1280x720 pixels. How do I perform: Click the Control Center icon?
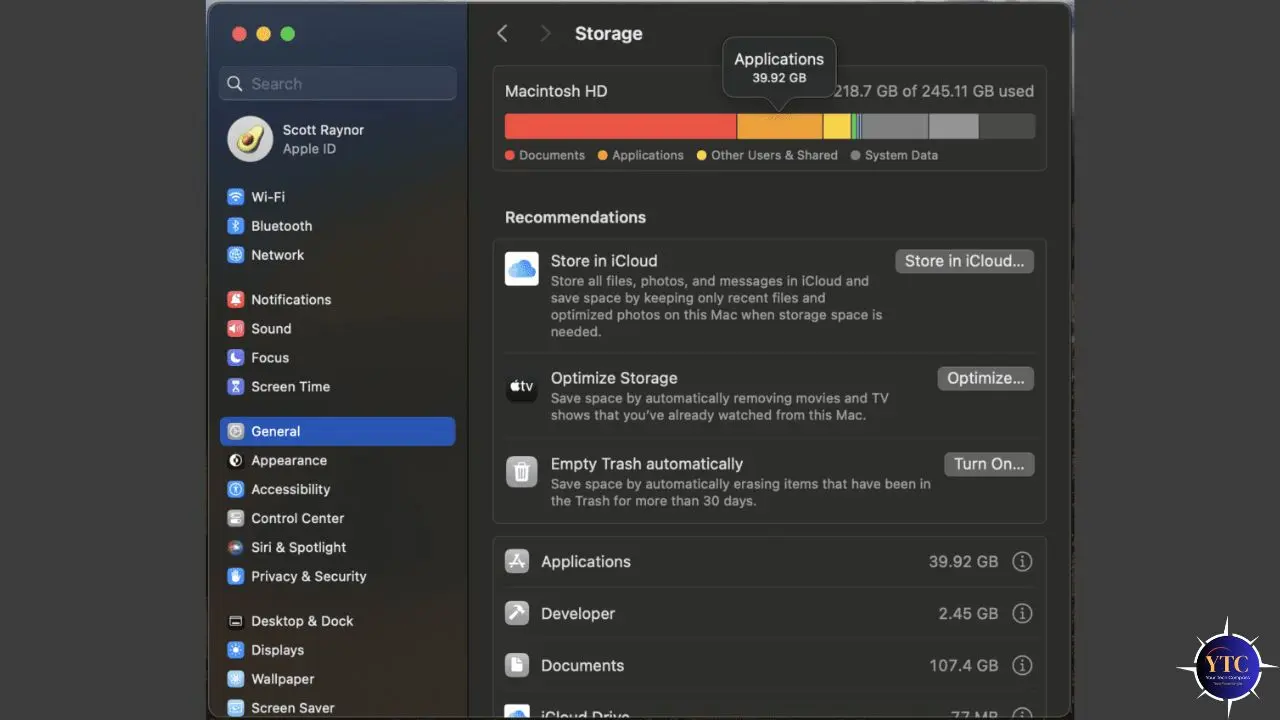coord(235,518)
